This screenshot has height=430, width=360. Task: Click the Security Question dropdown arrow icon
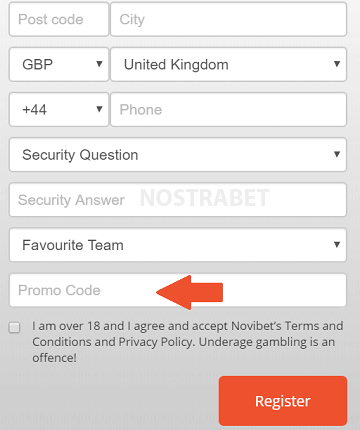(x=337, y=154)
